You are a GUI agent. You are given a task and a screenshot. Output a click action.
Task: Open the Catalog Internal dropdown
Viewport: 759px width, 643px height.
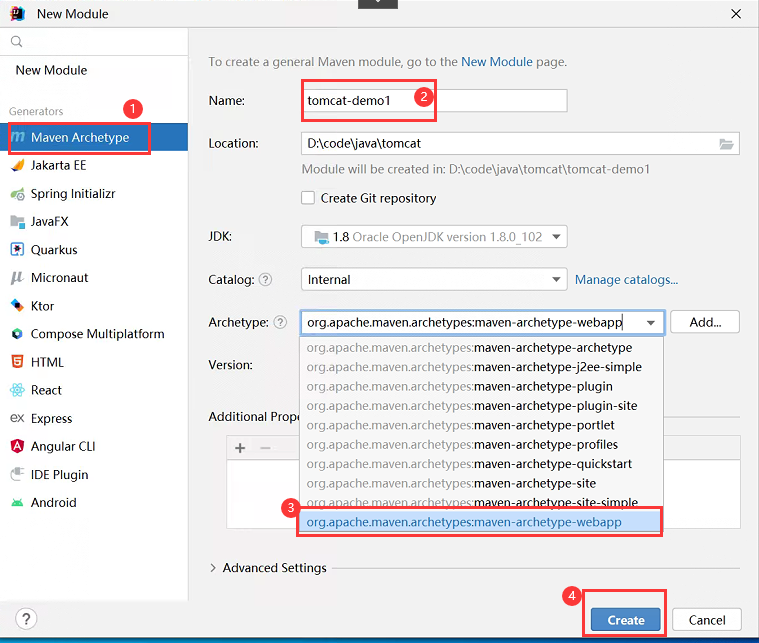pos(434,280)
